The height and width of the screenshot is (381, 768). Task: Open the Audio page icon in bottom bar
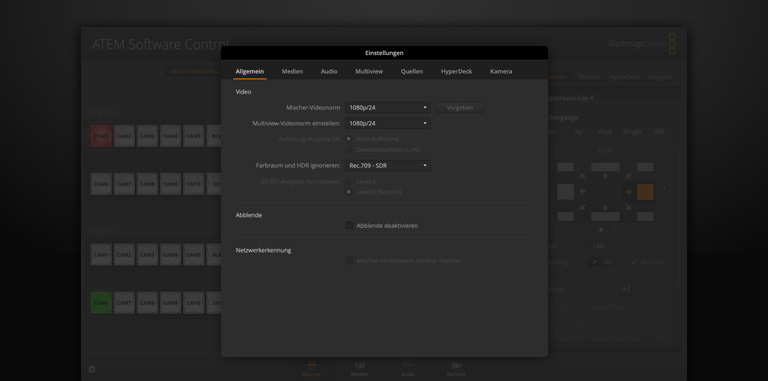tap(408, 369)
